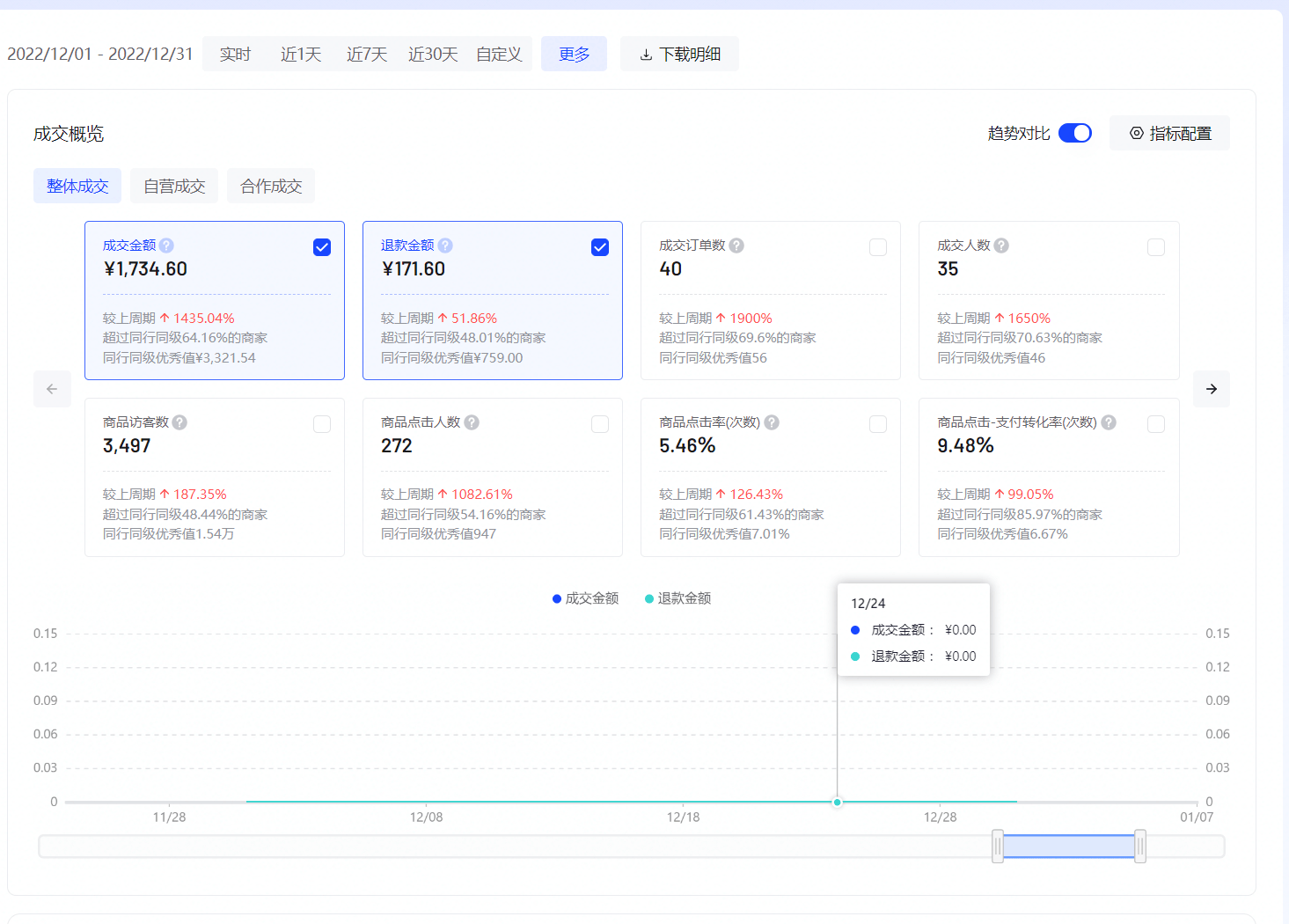Click help icon beside 商品点击率(次数)
Viewport: 1289px width, 924px height.
(x=772, y=422)
